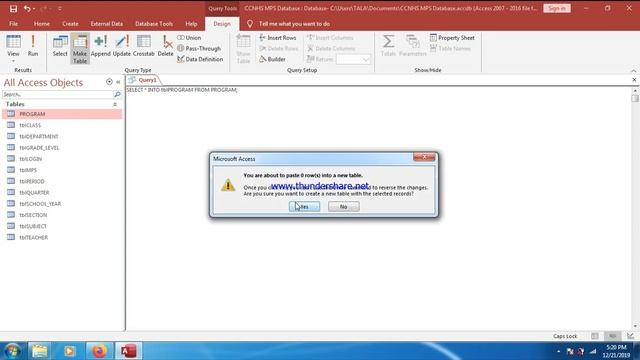This screenshot has width=640, height=360.
Task: Choose the Select query type icon
Action: [60, 46]
